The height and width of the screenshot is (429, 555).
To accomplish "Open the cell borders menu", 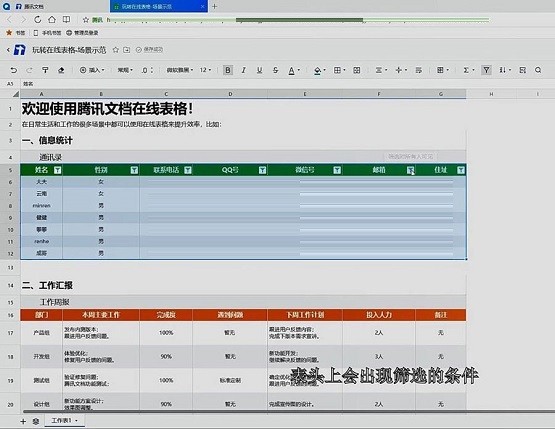I will point(339,70).
